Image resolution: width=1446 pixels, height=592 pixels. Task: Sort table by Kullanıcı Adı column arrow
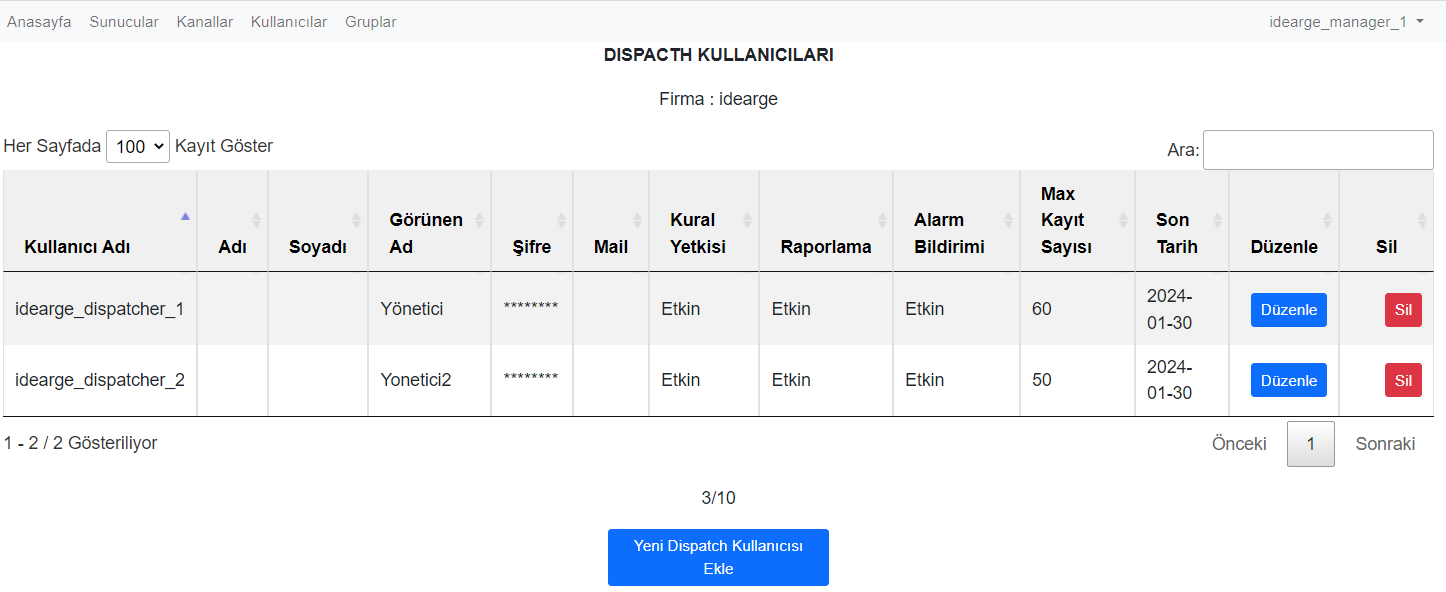pyautogui.click(x=185, y=216)
